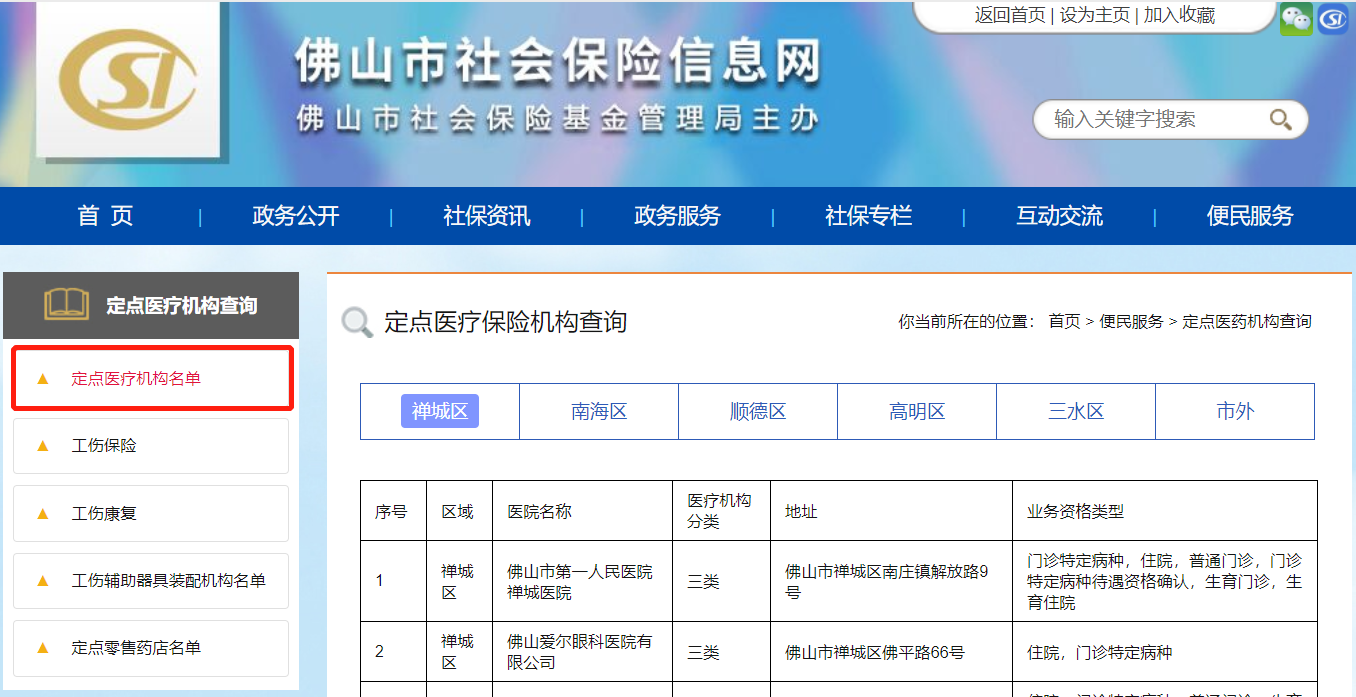Go to 社保资讯 section

pyautogui.click(x=486, y=216)
